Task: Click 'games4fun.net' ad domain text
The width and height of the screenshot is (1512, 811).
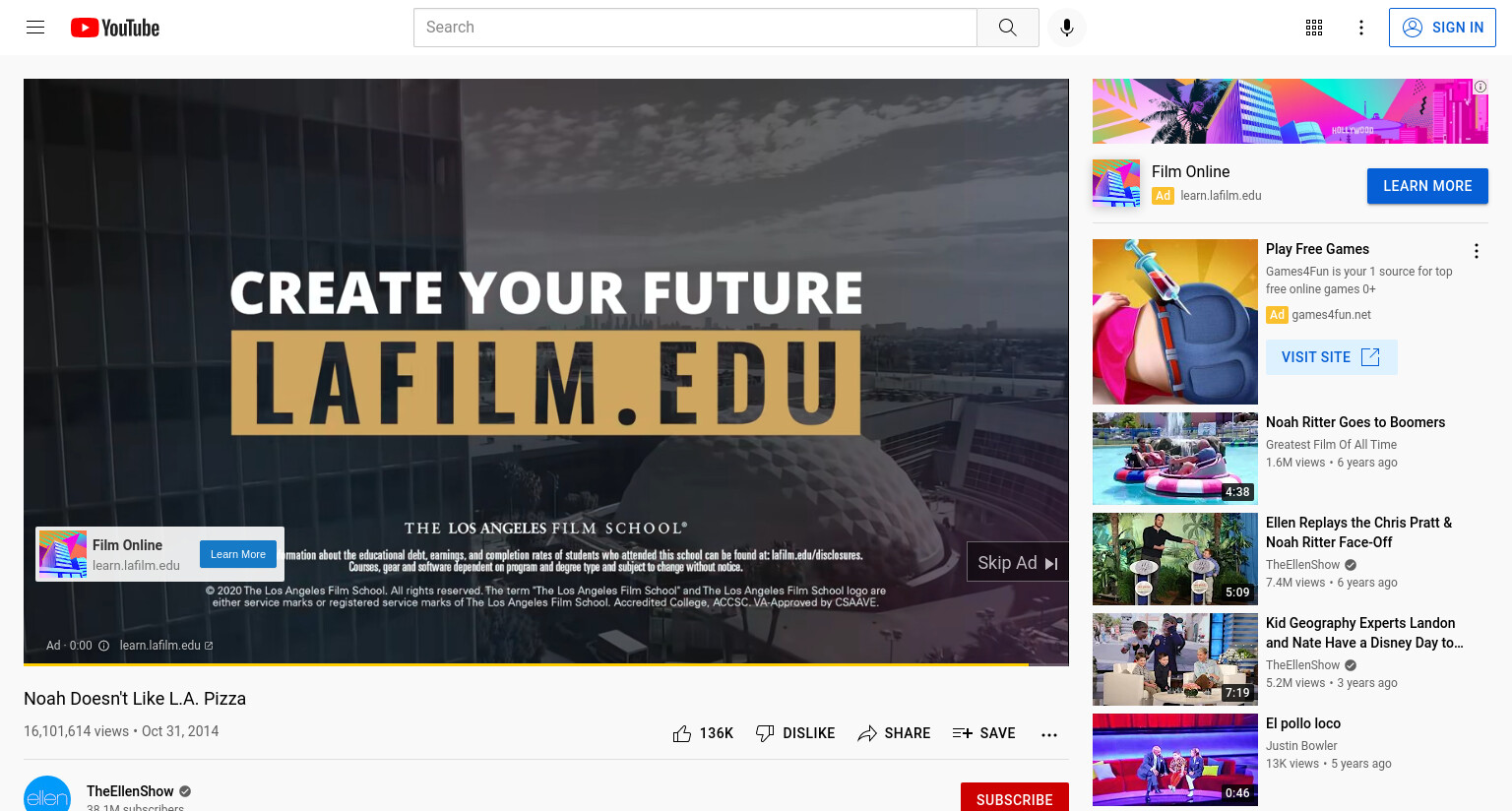Action: 1331,315
